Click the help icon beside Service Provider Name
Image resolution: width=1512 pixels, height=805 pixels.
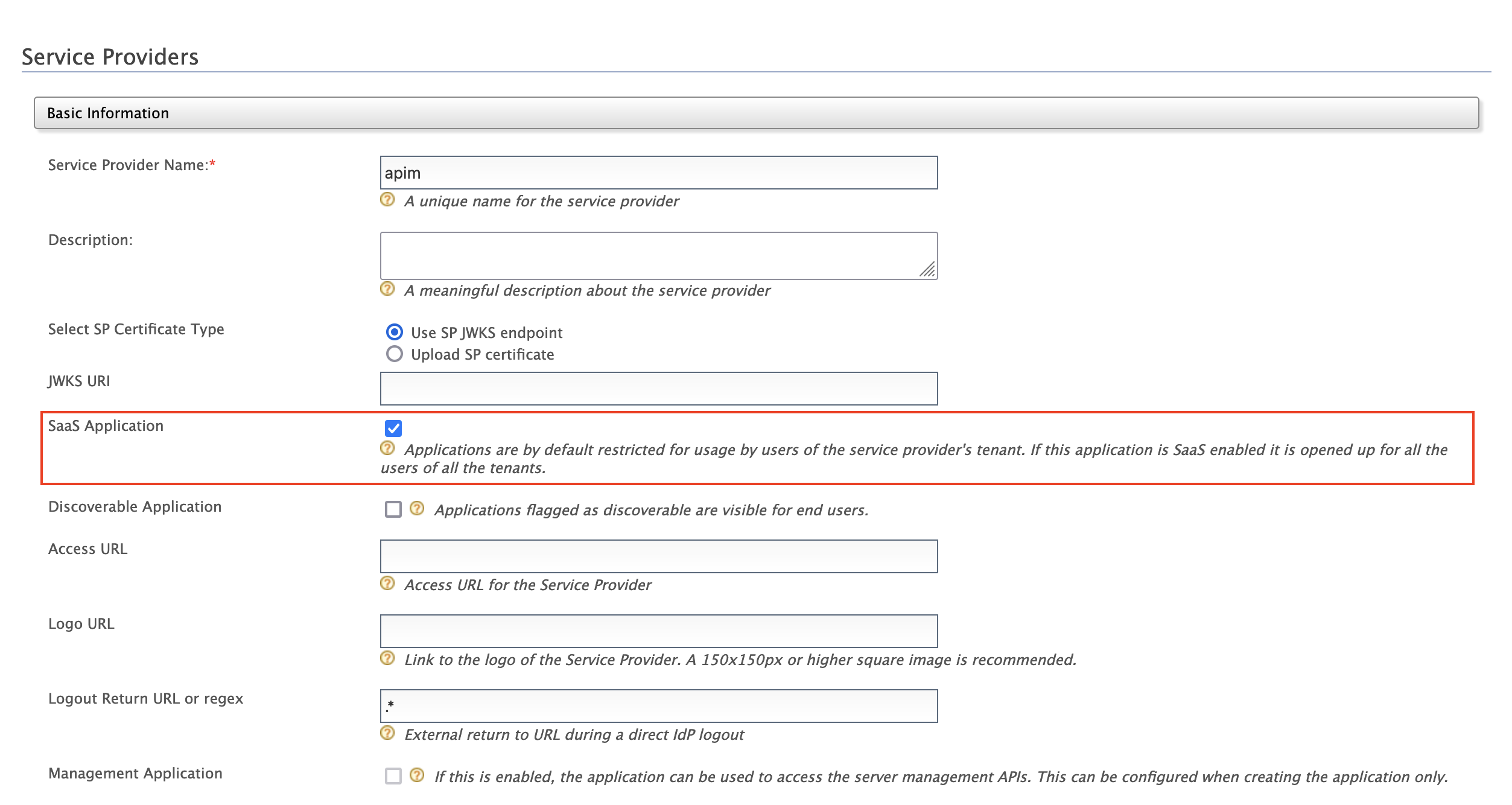tap(388, 200)
